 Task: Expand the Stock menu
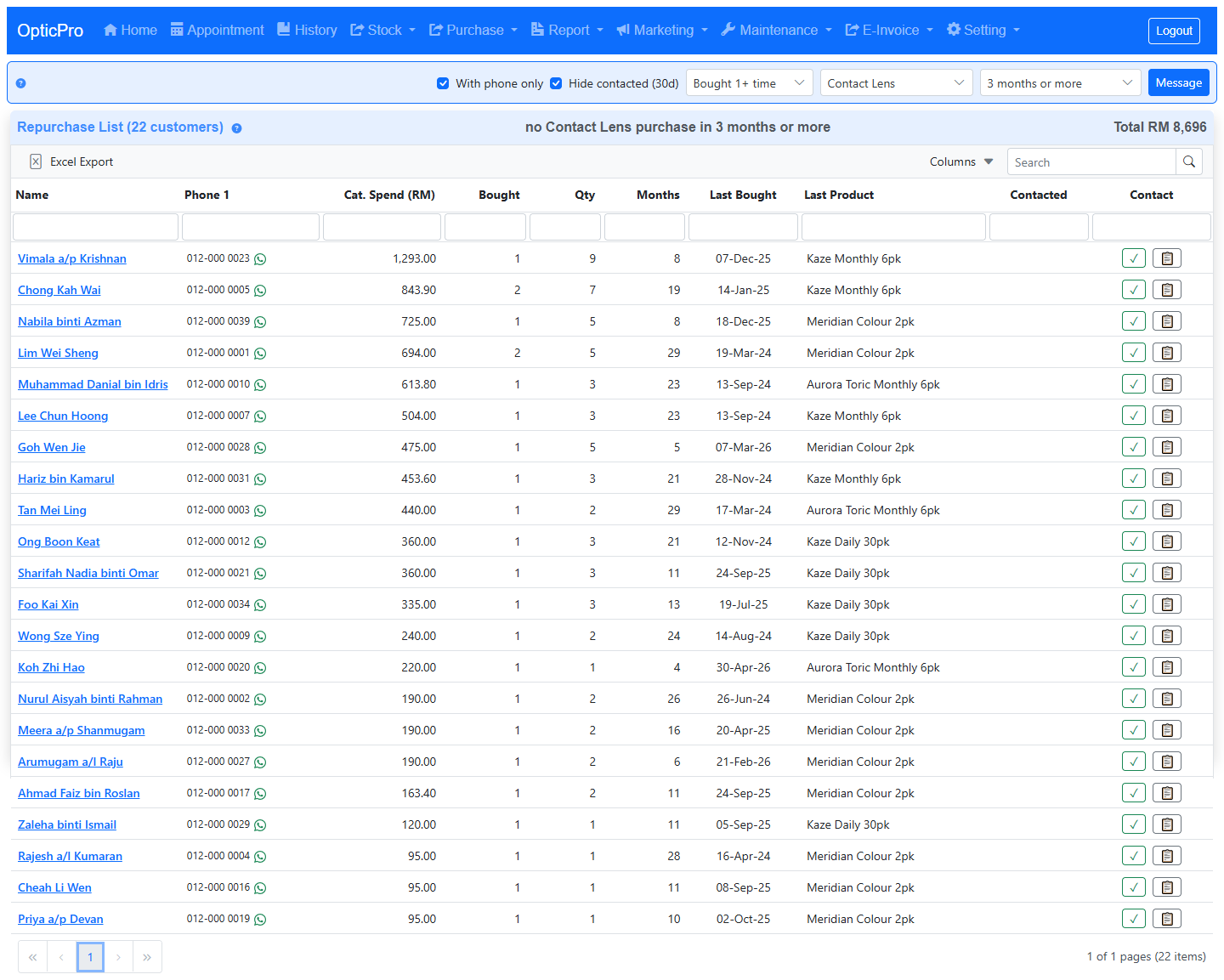pos(383,30)
